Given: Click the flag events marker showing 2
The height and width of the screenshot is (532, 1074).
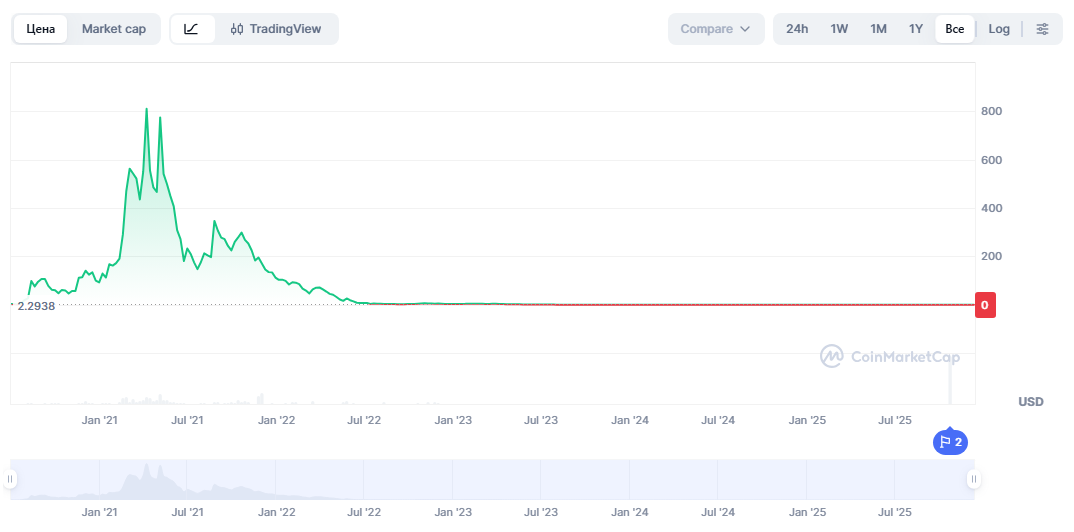Looking at the screenshot, I should tap(951, 442).
